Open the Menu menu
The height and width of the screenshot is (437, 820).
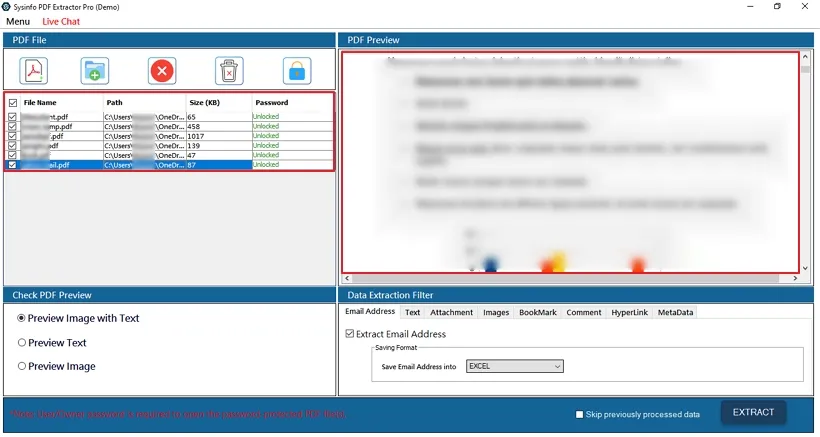pos(18,21)
